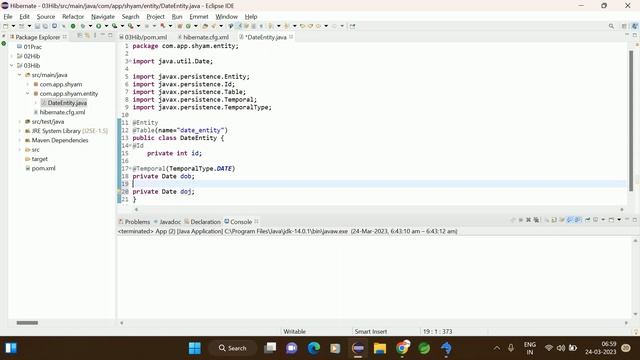Click the 'Smart Insert' status bar entry
This screenshot has width=640, height=360.
tap(371, 331)
